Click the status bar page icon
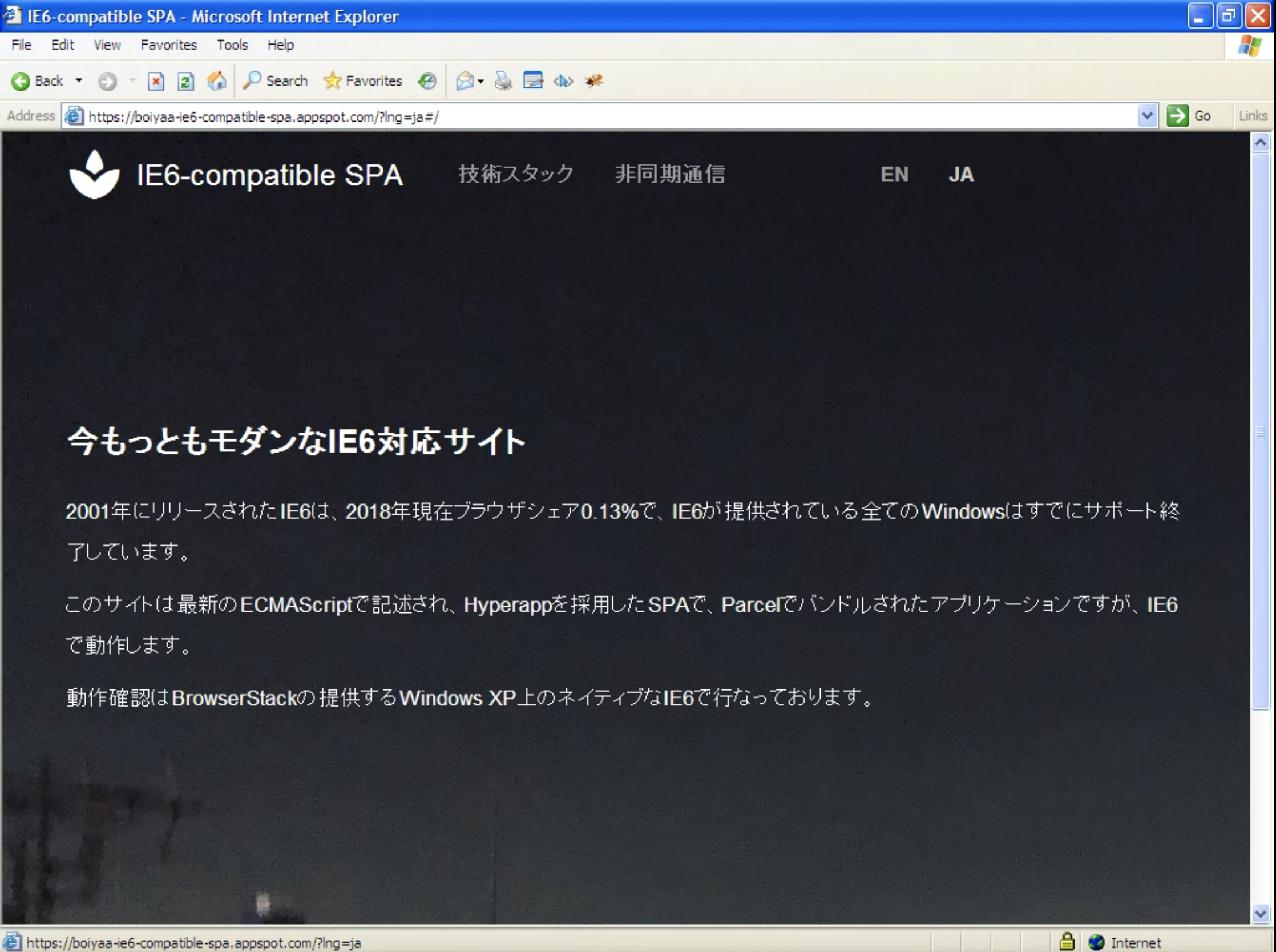Viewport: 1276px width, 952px height. (x=11, y=942)
